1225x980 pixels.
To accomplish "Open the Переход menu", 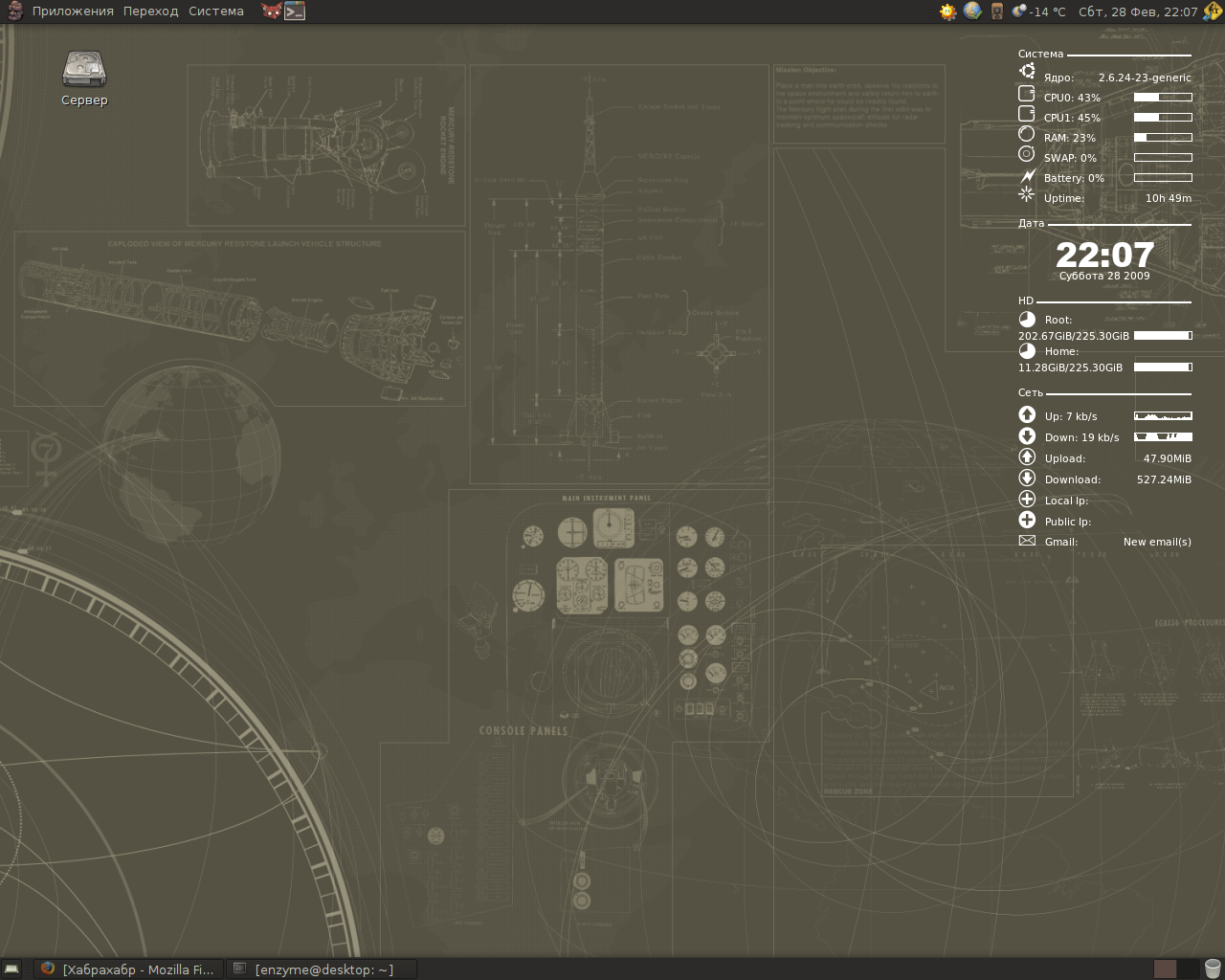I will click(148, 11).
